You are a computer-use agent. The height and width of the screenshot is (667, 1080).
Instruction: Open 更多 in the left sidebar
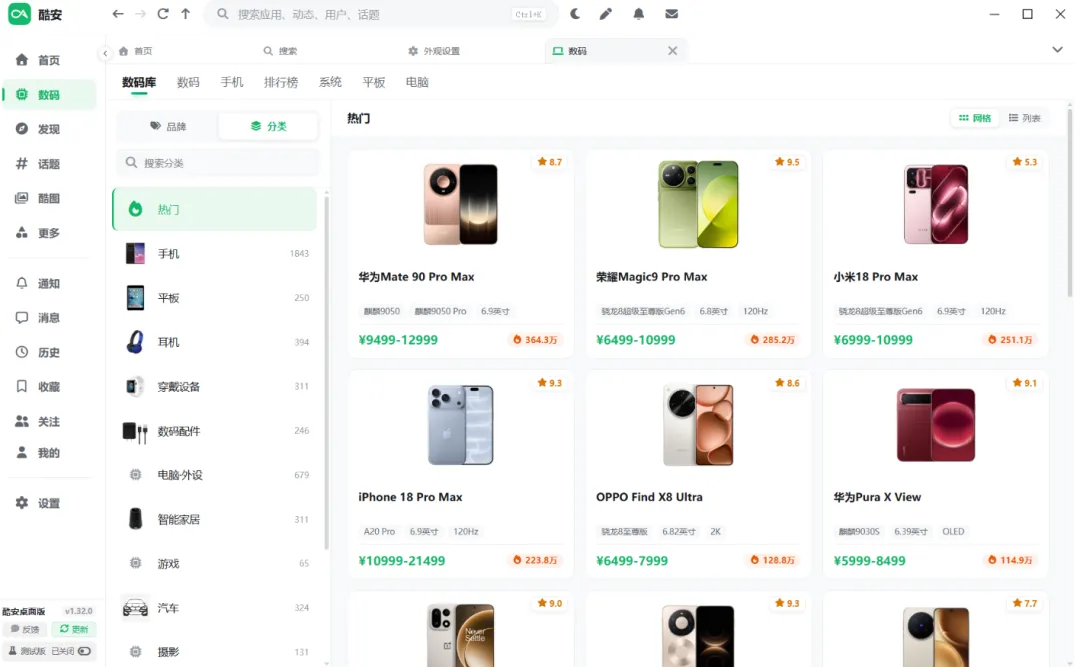(x=49, y=232)
